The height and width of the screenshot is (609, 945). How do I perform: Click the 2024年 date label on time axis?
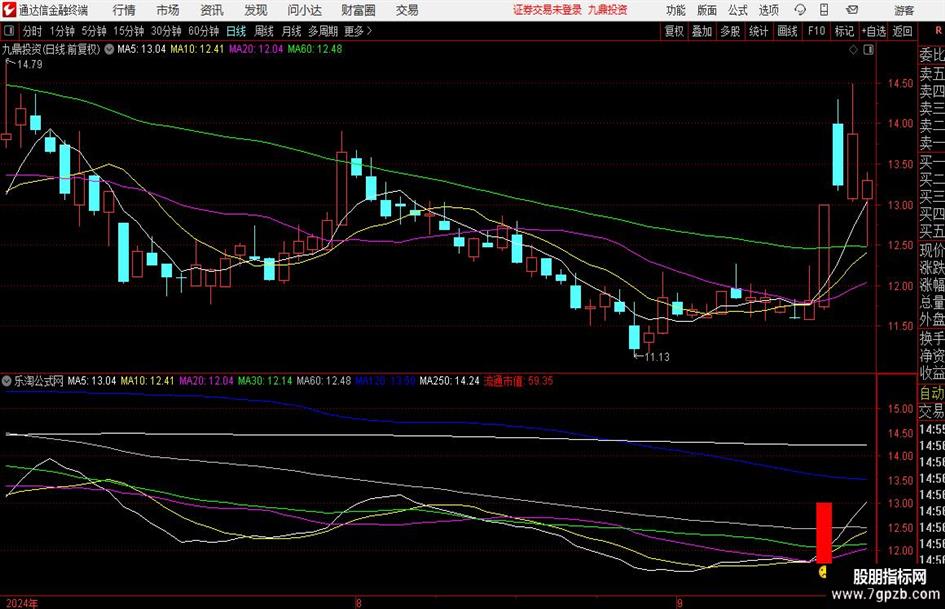click(22, 603)
